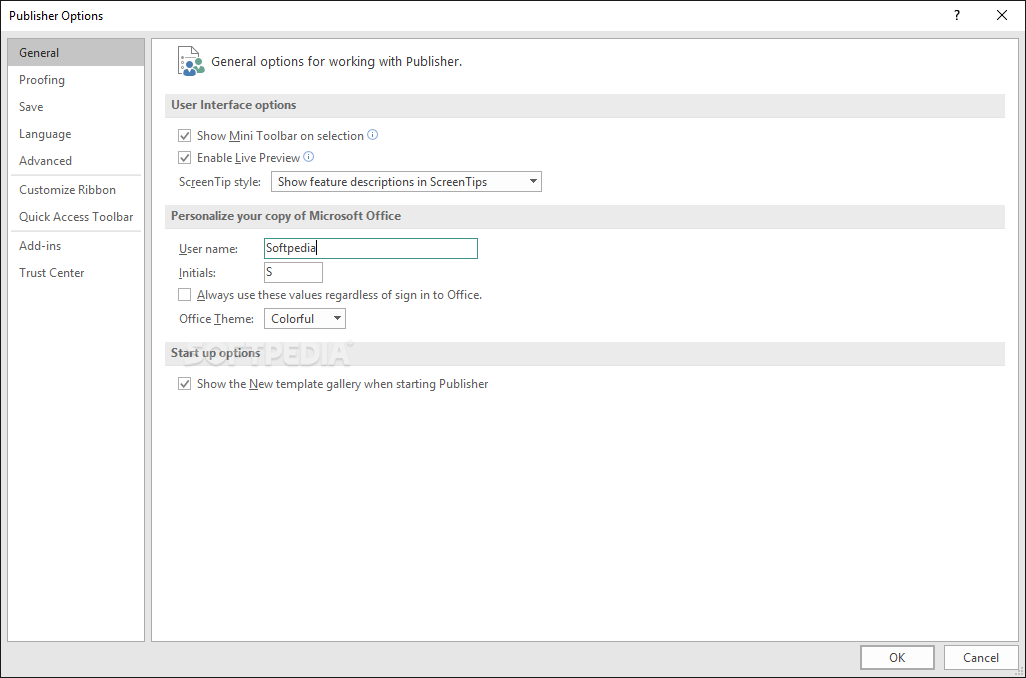Click the Office Theme label
This screenshot has height=678, width=1026.
[x=217, y=319]
